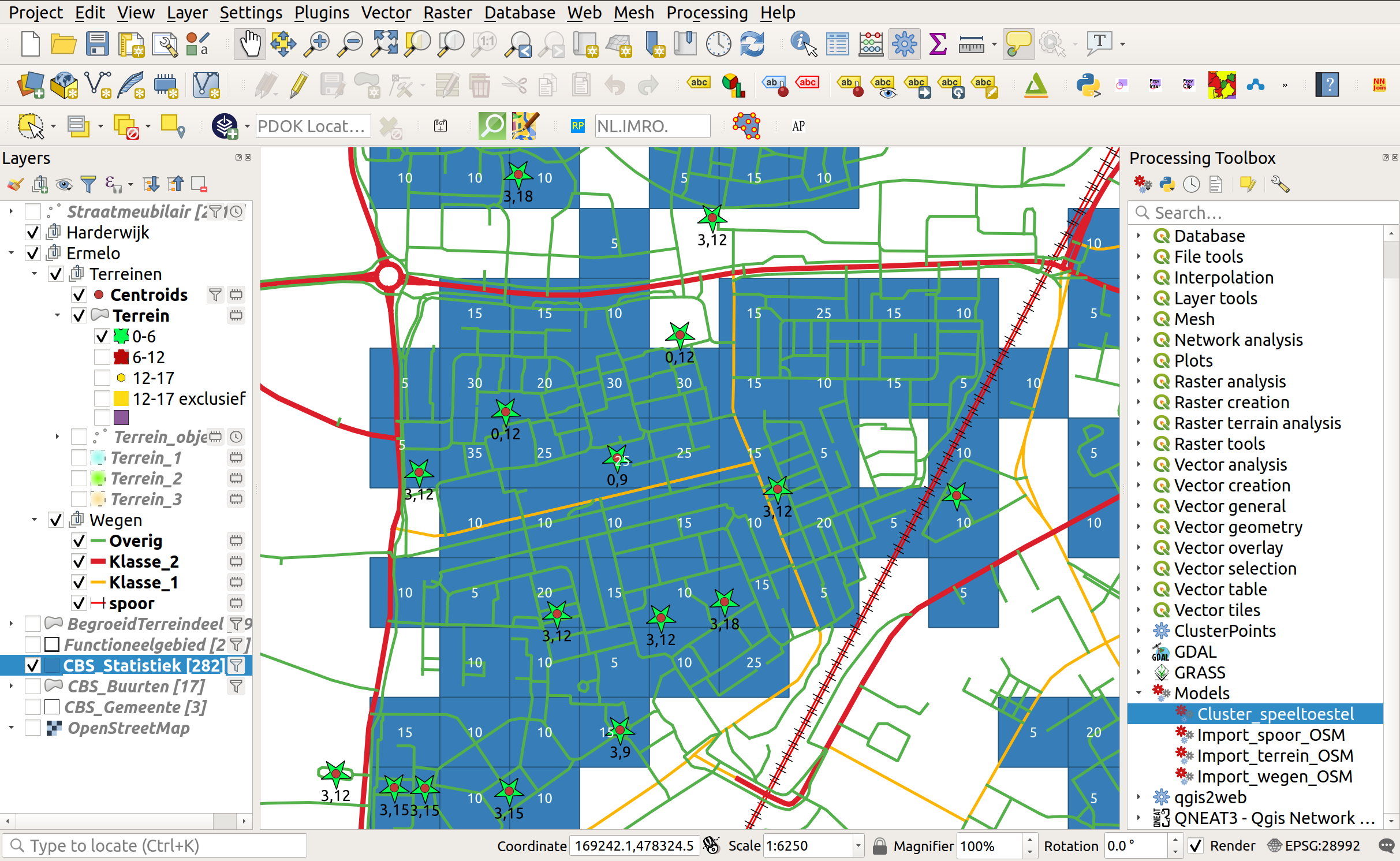Image resolution: width=1400 pixels, height=861 pixels.
Task: Click the purple legend swatch
Action: click(121, 418)
